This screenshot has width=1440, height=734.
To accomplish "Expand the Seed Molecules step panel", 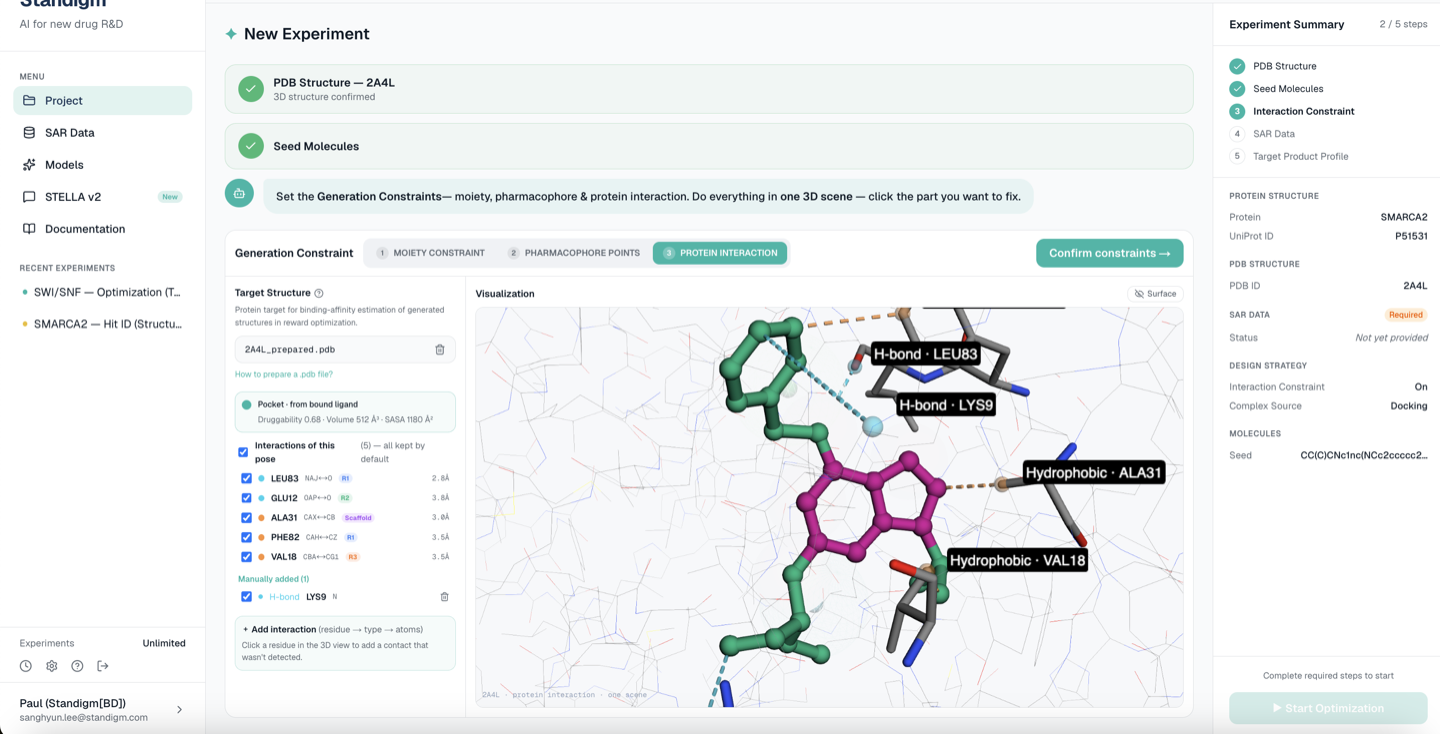I will click(709, 146).
